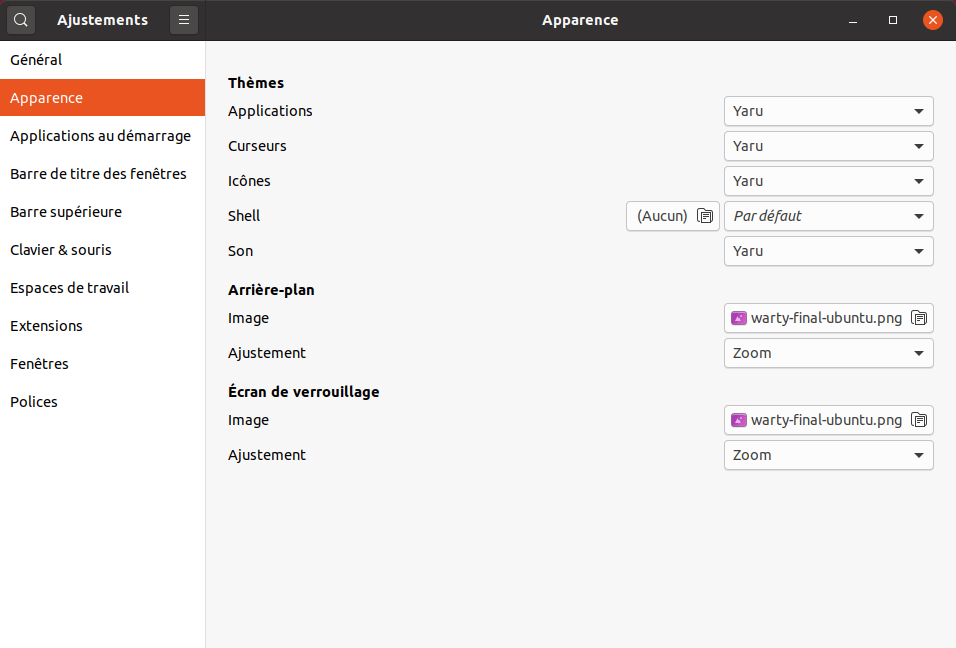Click the (Aucun) Shell theme field

click(662, 216)
